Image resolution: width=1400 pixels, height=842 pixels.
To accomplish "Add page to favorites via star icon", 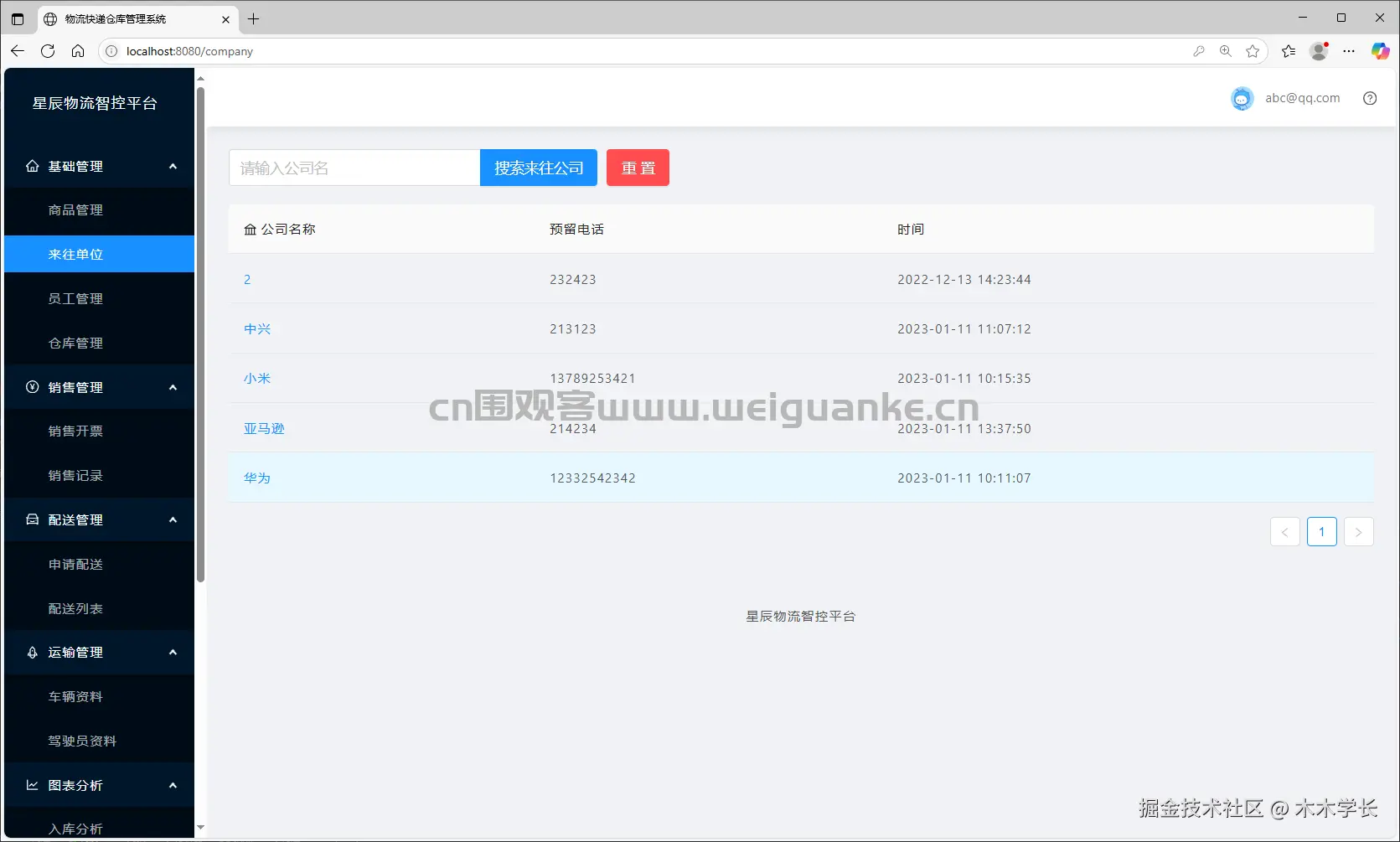I will pos(1253,51).
